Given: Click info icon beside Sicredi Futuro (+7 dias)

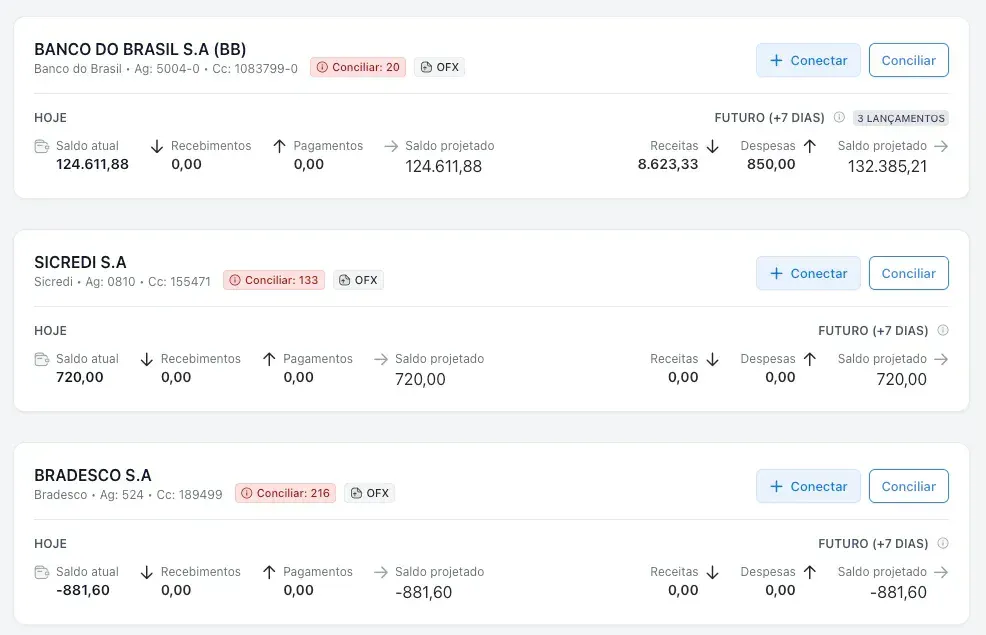Looking at the screenshot, I should [x=943, y=331].
